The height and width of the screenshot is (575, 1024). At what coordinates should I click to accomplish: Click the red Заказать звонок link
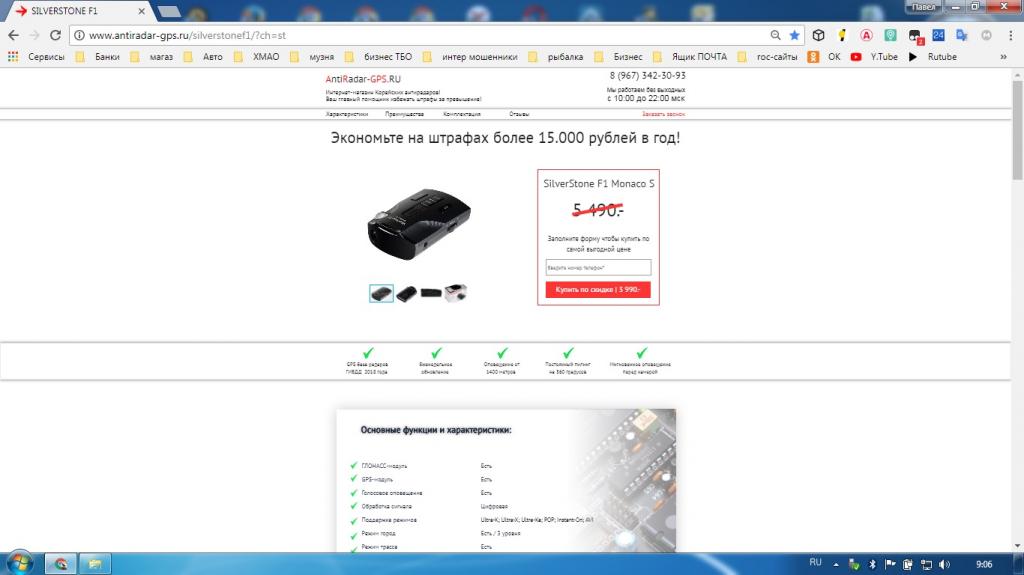664,114
